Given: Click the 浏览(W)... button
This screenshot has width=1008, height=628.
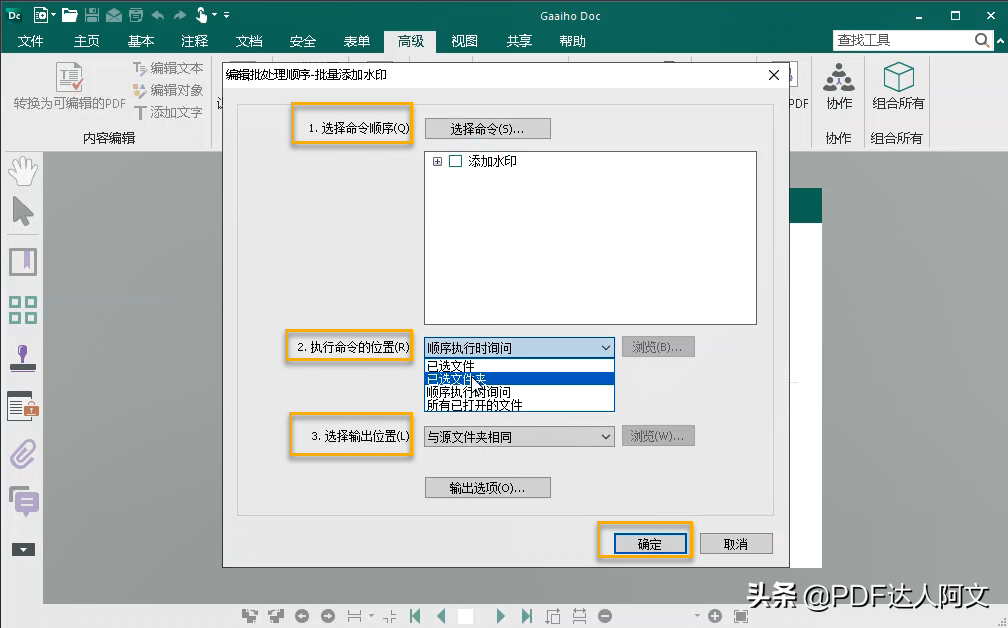Looking at the screenshot, I should 658,436.
